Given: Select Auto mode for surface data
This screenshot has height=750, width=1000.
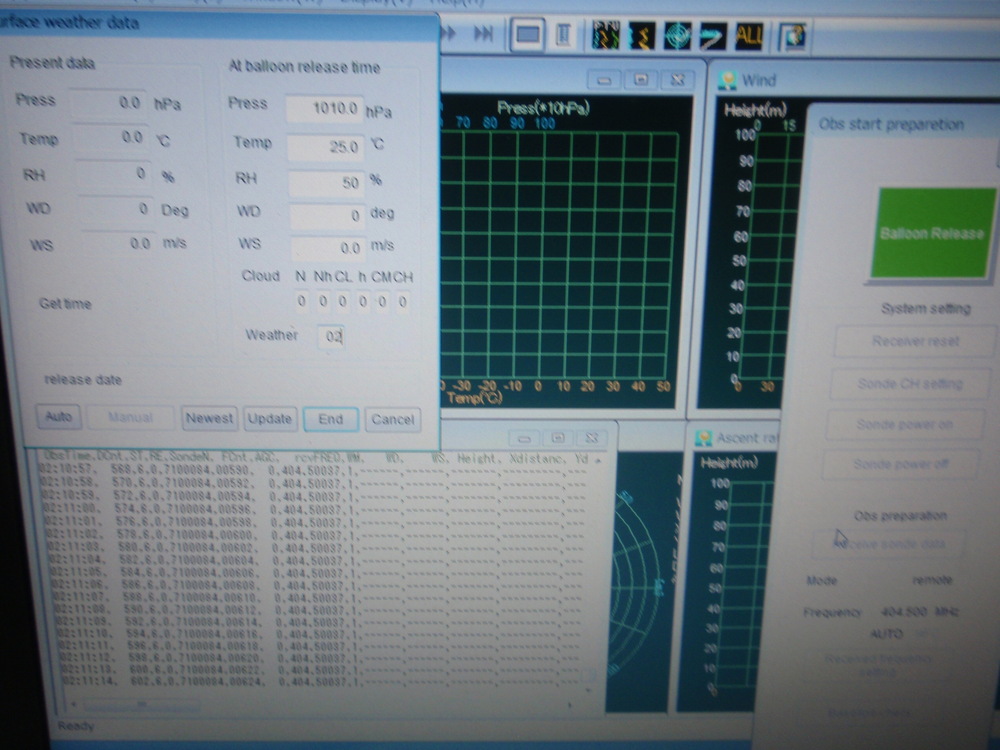Looking at the screenshot, I should pos(59,417).
